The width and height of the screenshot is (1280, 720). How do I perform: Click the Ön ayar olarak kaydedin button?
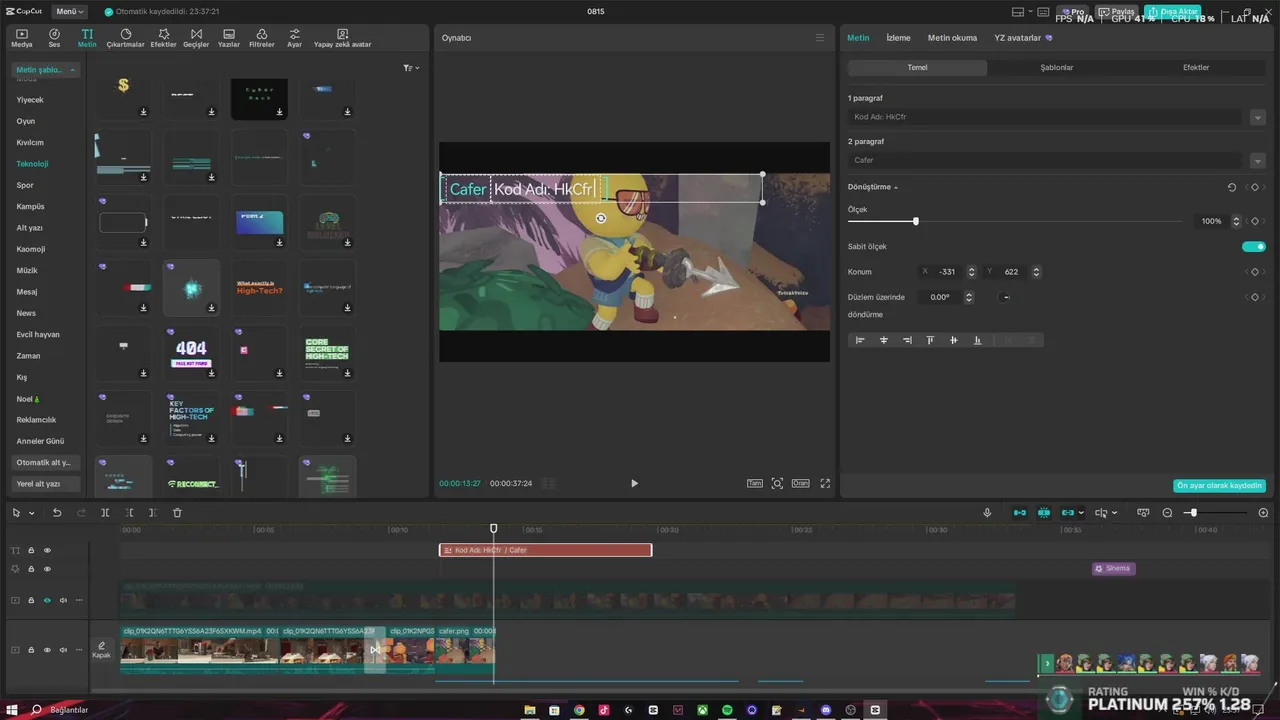click(1219, 486)
